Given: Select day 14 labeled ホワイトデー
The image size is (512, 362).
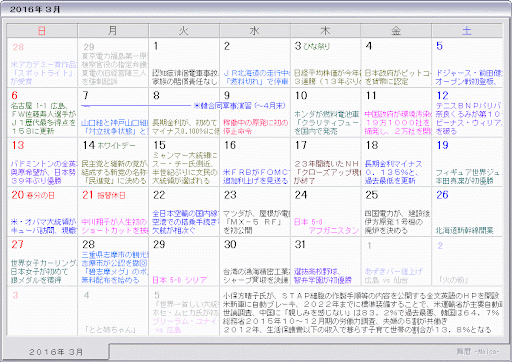Looking at the screenshot, I should pyautogui.click(x=113, y=162).
